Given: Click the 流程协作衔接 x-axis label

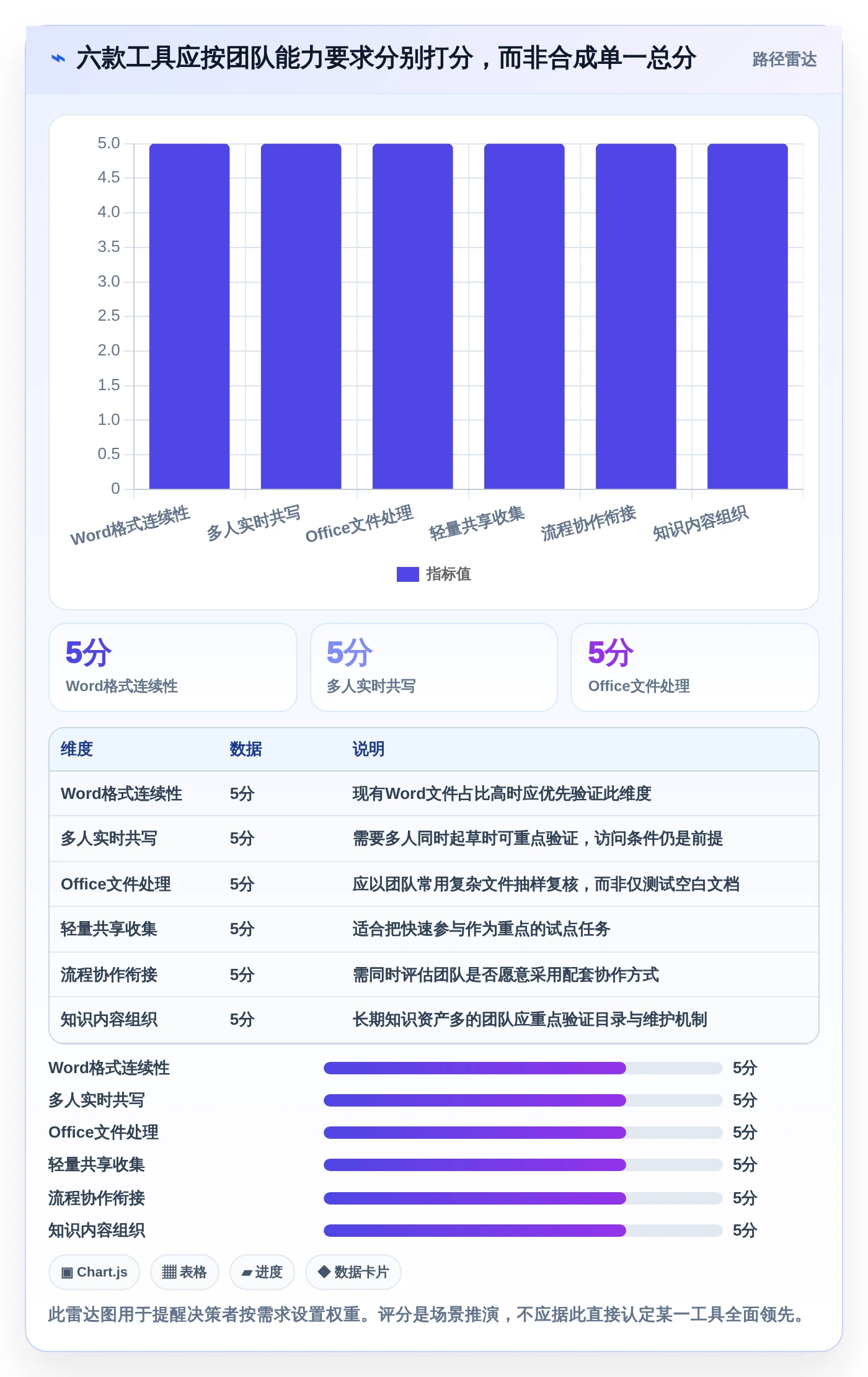Looking at the screenshot, I should [x=588, y=523].
